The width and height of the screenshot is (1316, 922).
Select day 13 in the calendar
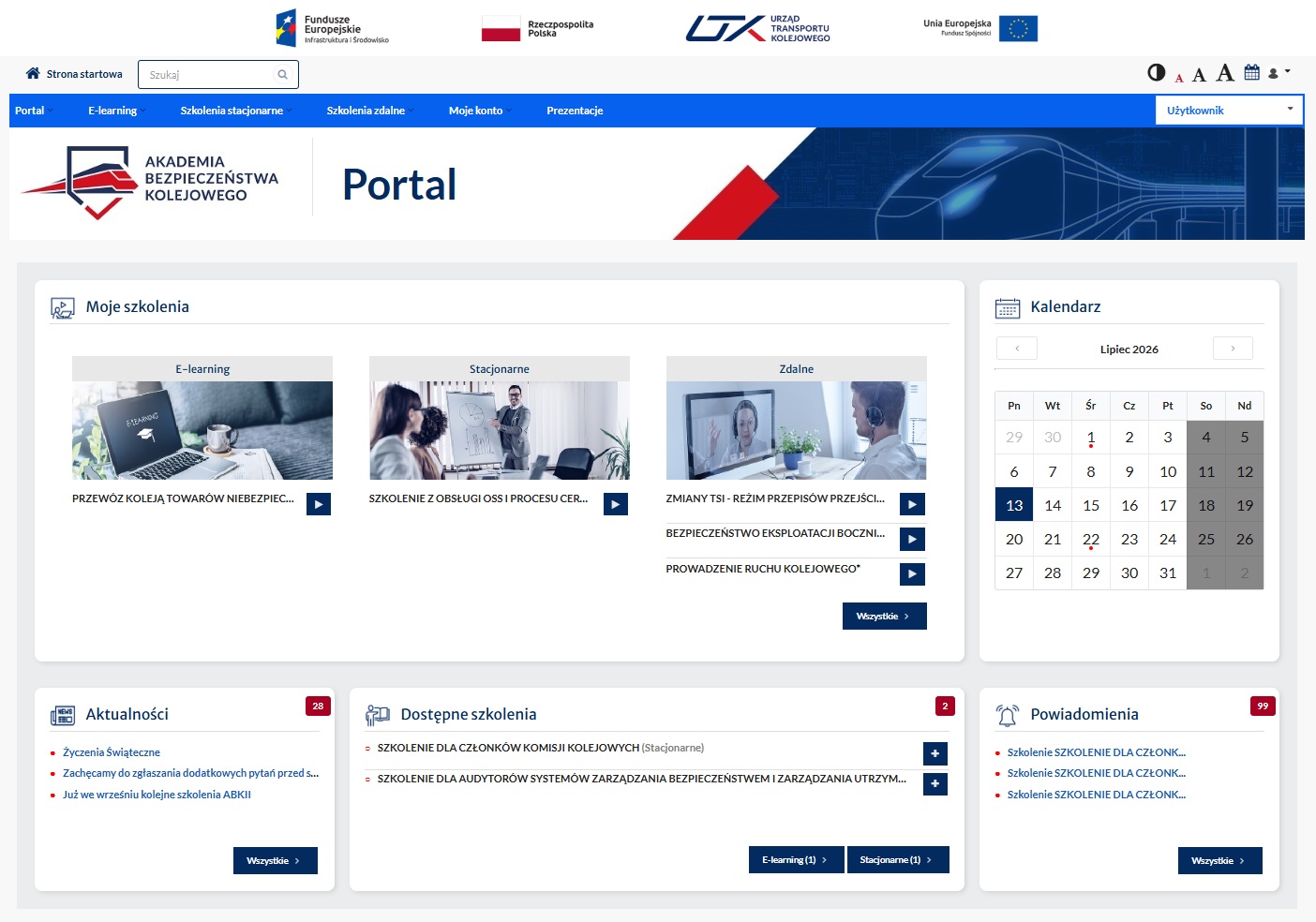(x=1014, y=505)
